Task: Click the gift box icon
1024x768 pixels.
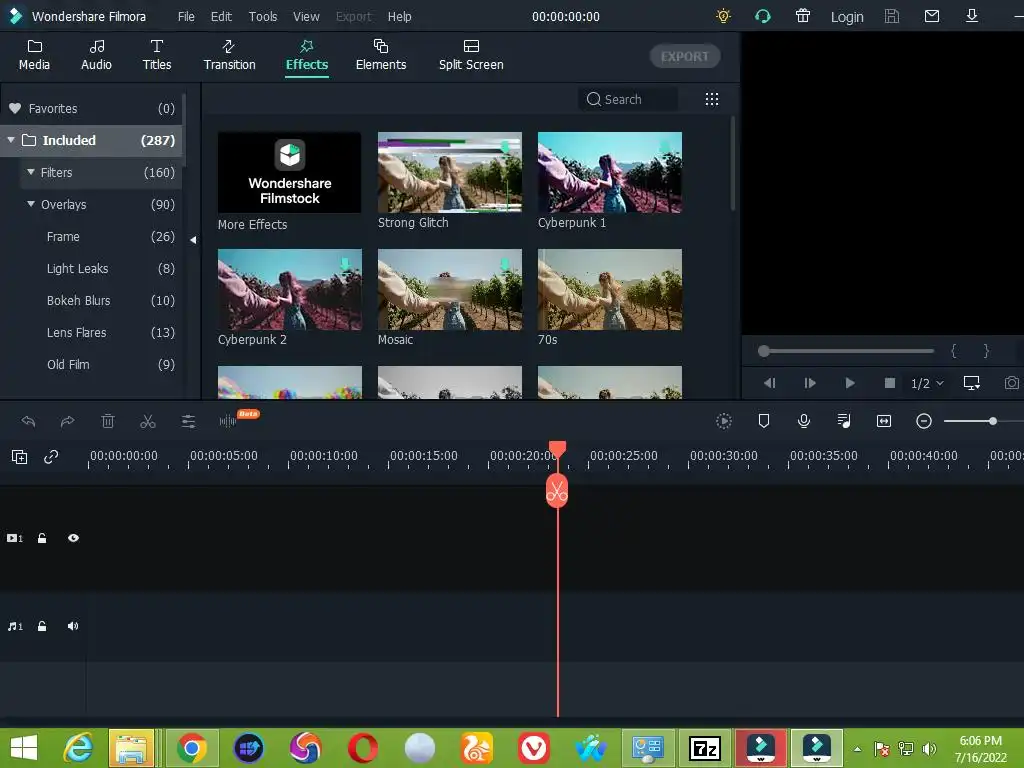Action: (803, 16)
